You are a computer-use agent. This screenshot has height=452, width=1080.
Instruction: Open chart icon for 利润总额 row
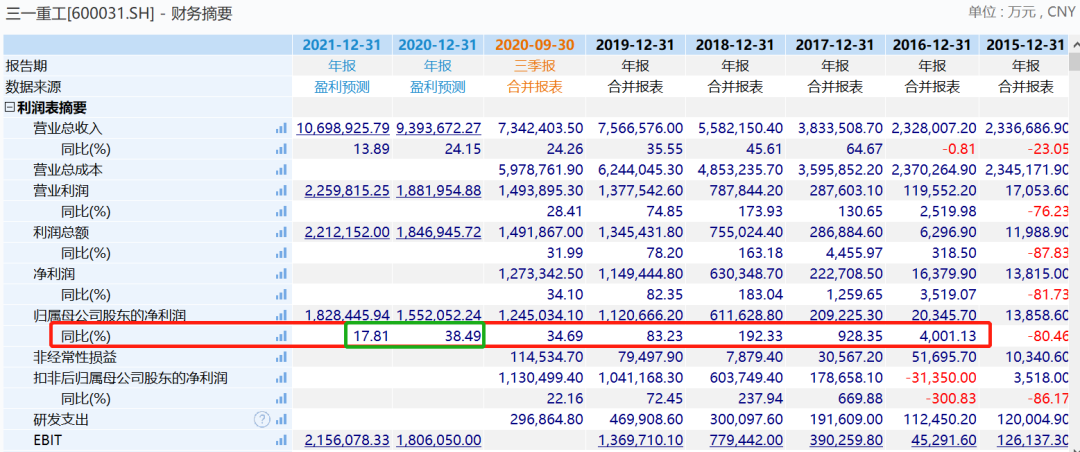[281, 232]
